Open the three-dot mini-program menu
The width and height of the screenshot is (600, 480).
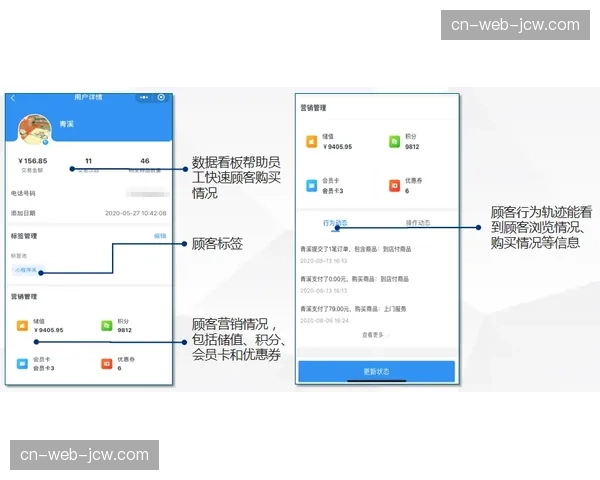(144, 98)
